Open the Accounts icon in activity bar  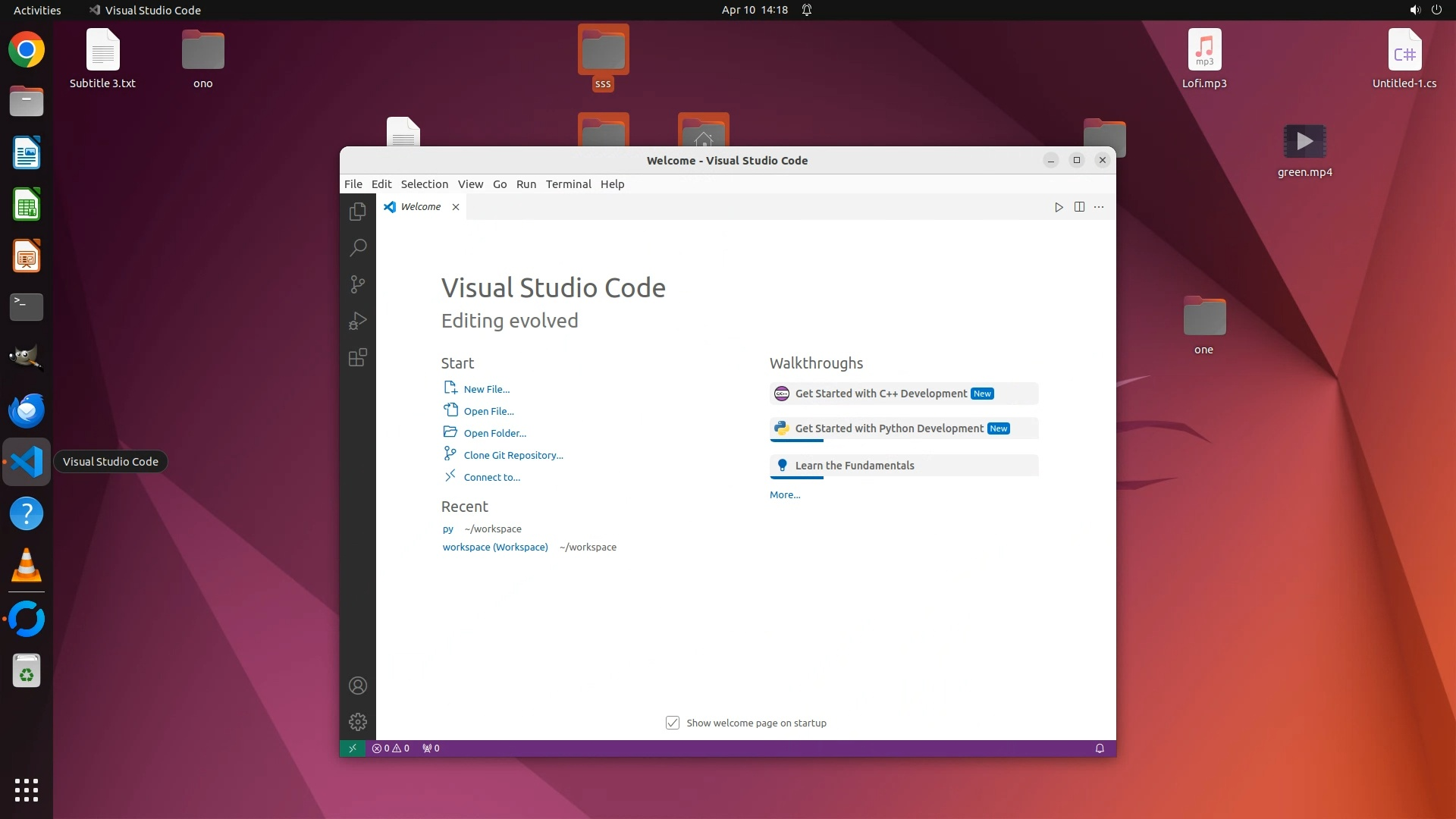coord(358,686)
